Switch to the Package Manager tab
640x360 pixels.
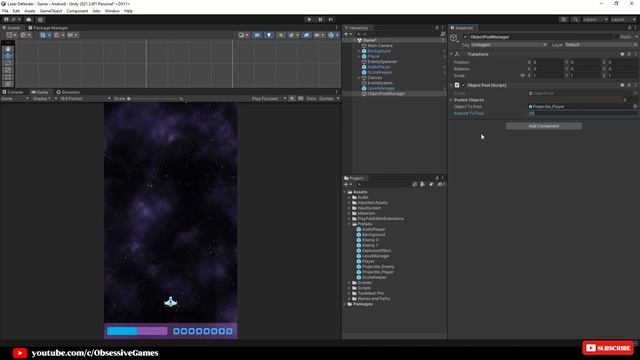pyautogui.click(x=48, y=28)
